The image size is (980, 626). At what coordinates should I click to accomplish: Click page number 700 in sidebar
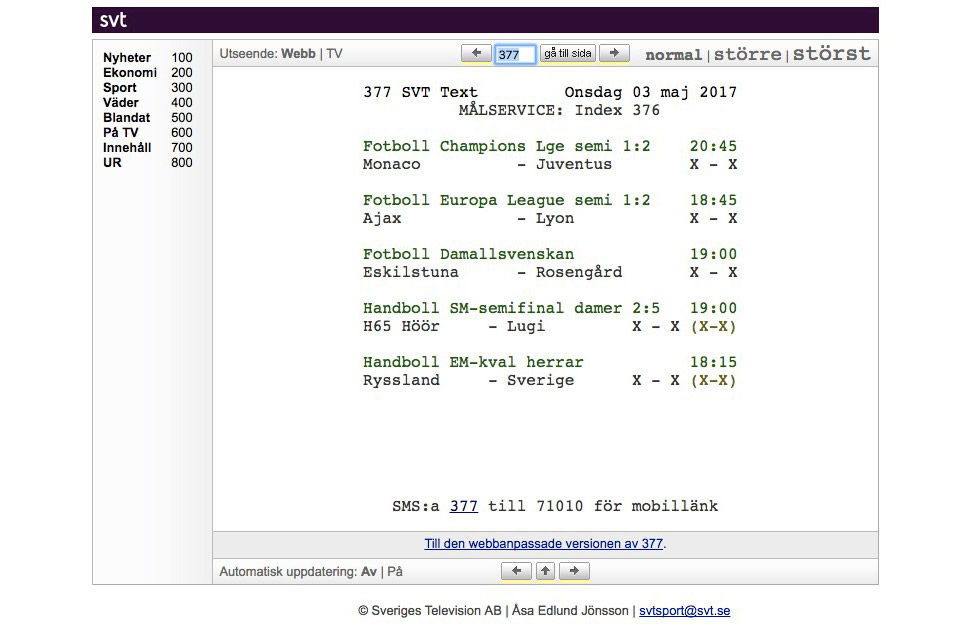tap(182, 147)
